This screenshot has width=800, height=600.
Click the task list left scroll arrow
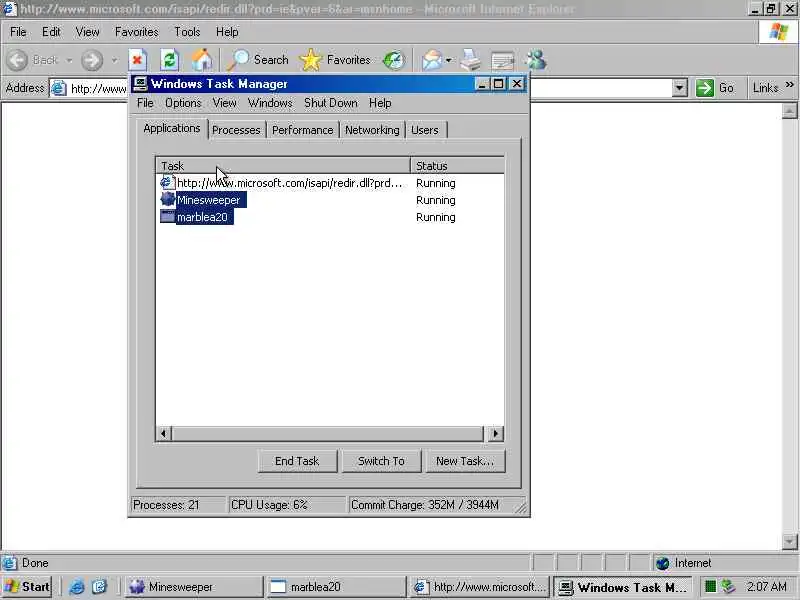click(x=164, y=434)
